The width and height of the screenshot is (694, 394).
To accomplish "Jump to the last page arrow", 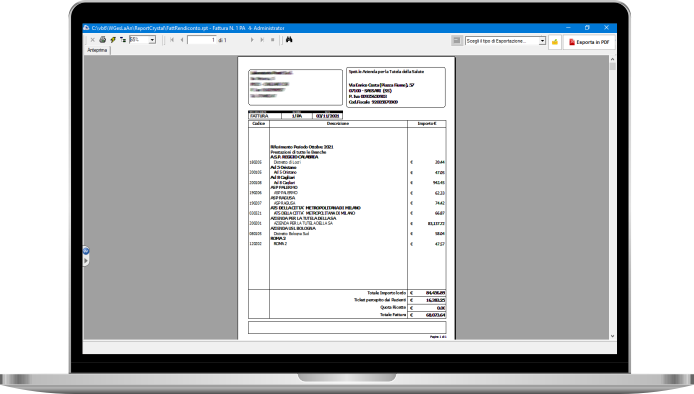I will 262,40.
